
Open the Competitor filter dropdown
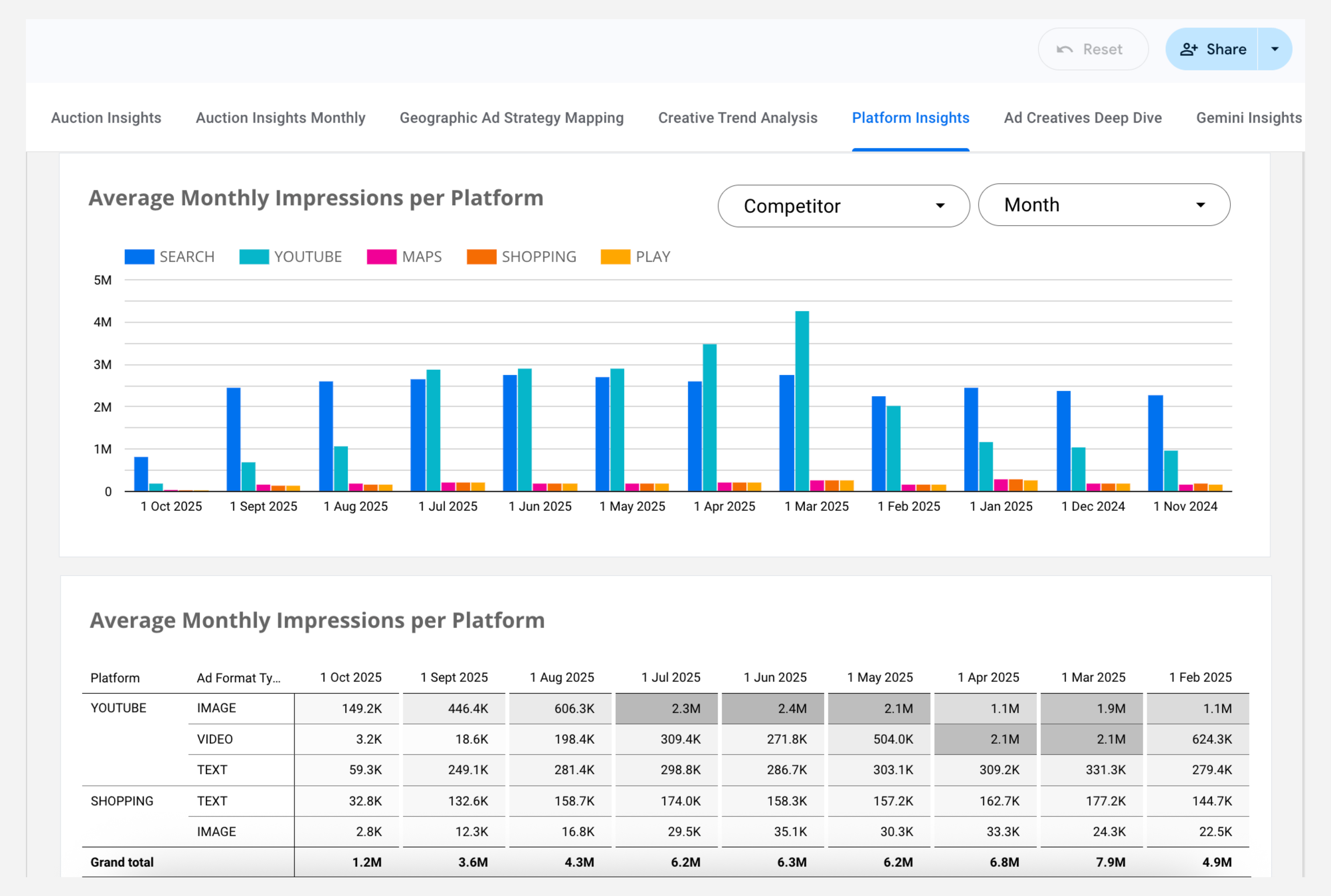pyautogui.click(x=843, y=206)
